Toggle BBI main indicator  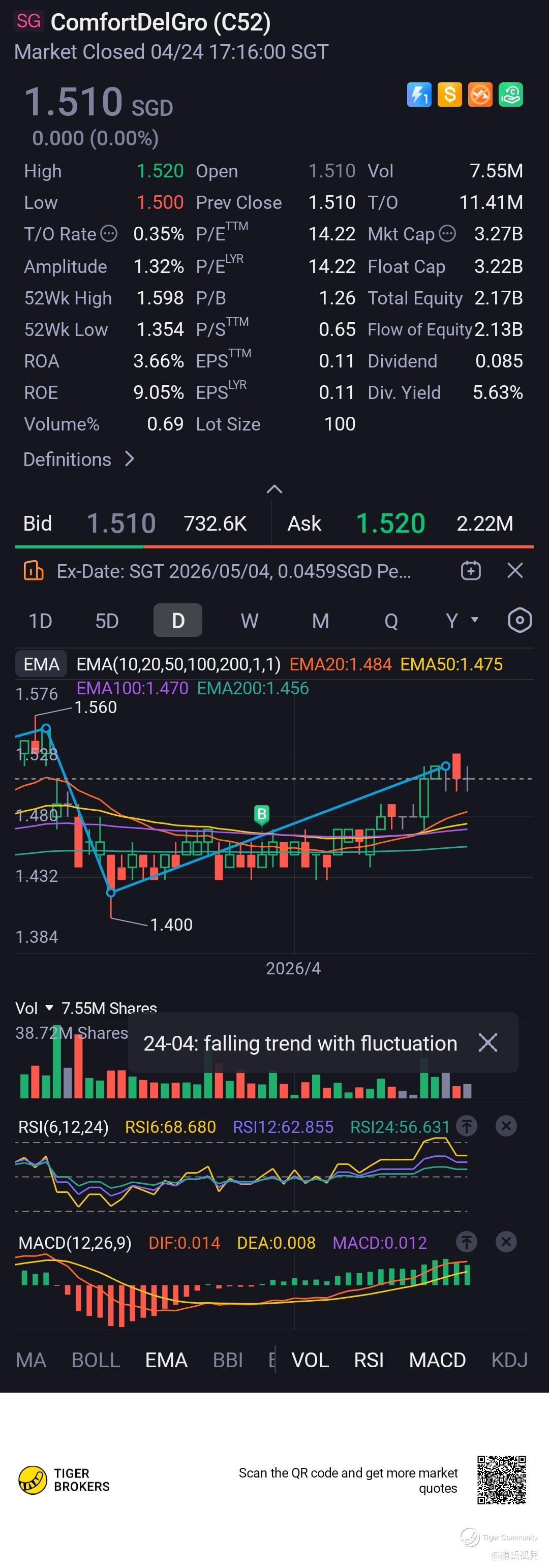pos(228,1360)
